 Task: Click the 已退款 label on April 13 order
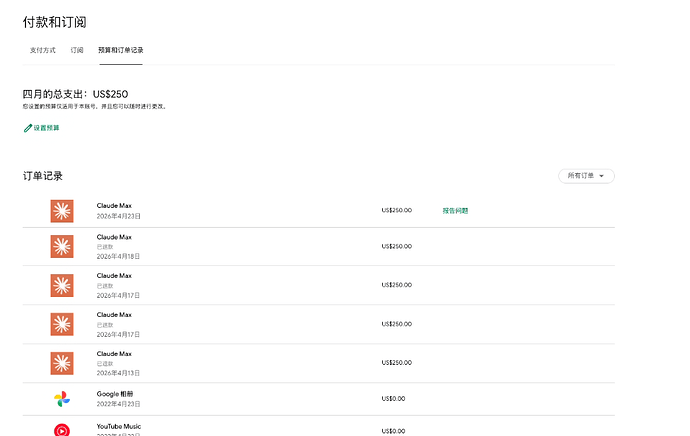pos(105,364)
